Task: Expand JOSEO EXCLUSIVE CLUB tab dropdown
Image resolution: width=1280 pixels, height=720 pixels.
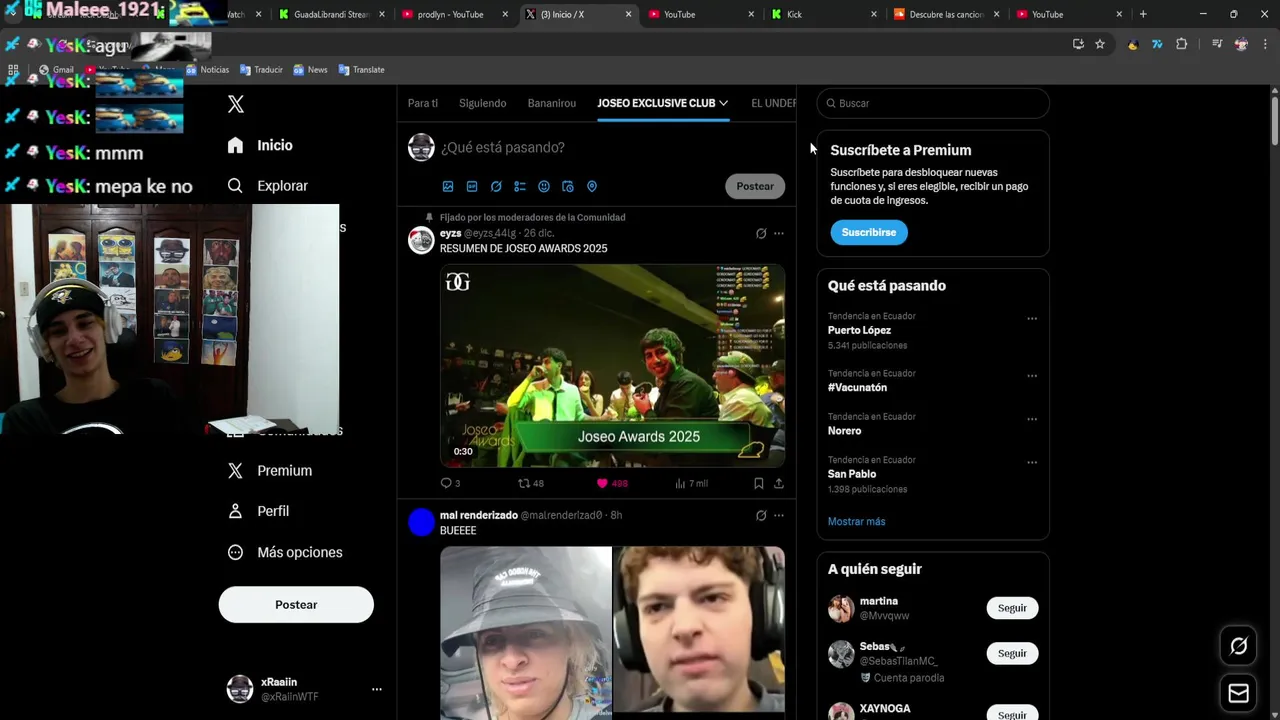Action: tap(723, 103)
